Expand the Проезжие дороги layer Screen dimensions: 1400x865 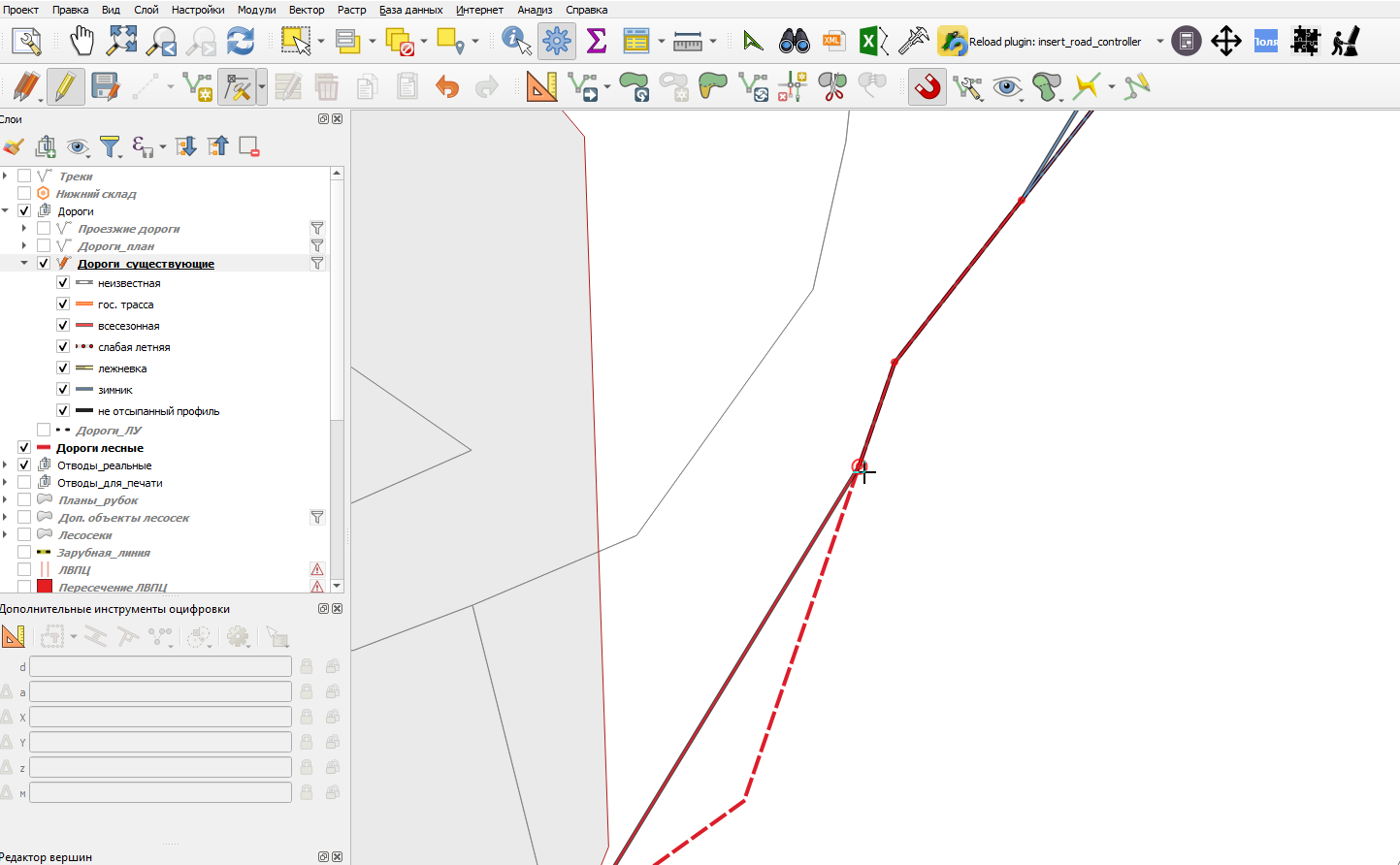coord(24,229)
